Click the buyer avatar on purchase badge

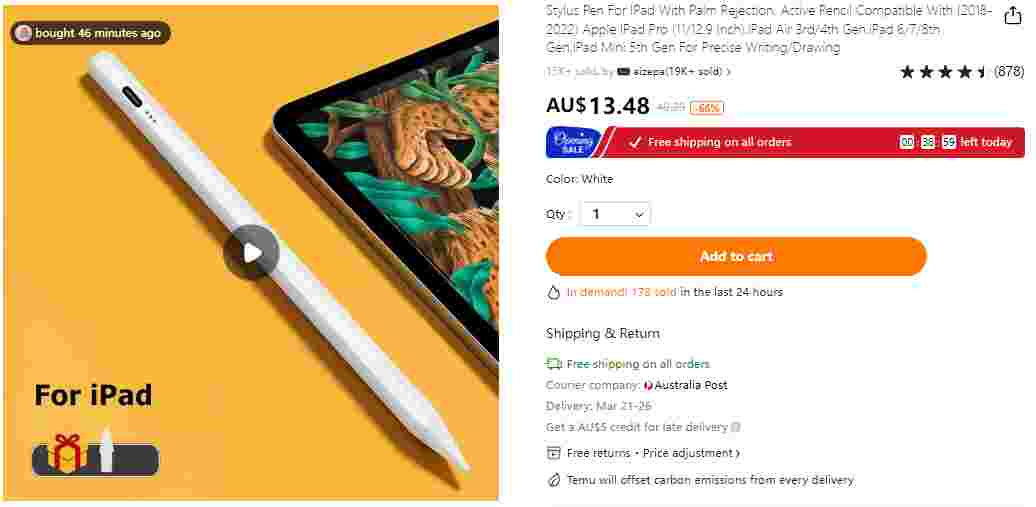[24, 33]
